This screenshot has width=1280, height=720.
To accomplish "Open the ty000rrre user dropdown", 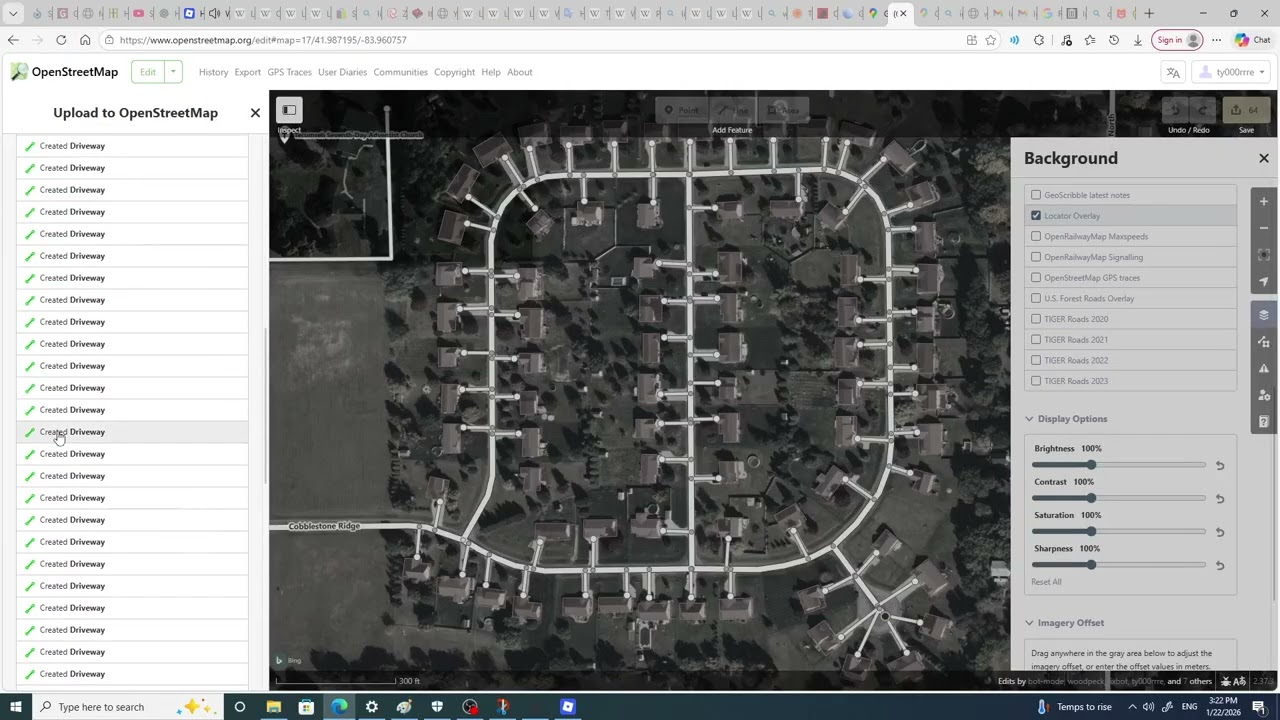I will click(x=1234, y=72).
